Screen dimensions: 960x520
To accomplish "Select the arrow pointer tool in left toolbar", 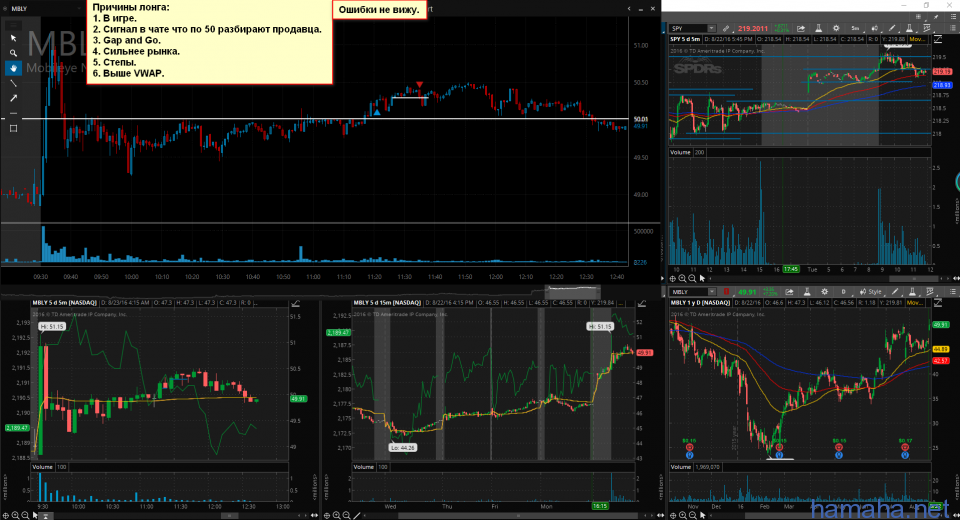I will pyautogui.click(x=13, y=38).
